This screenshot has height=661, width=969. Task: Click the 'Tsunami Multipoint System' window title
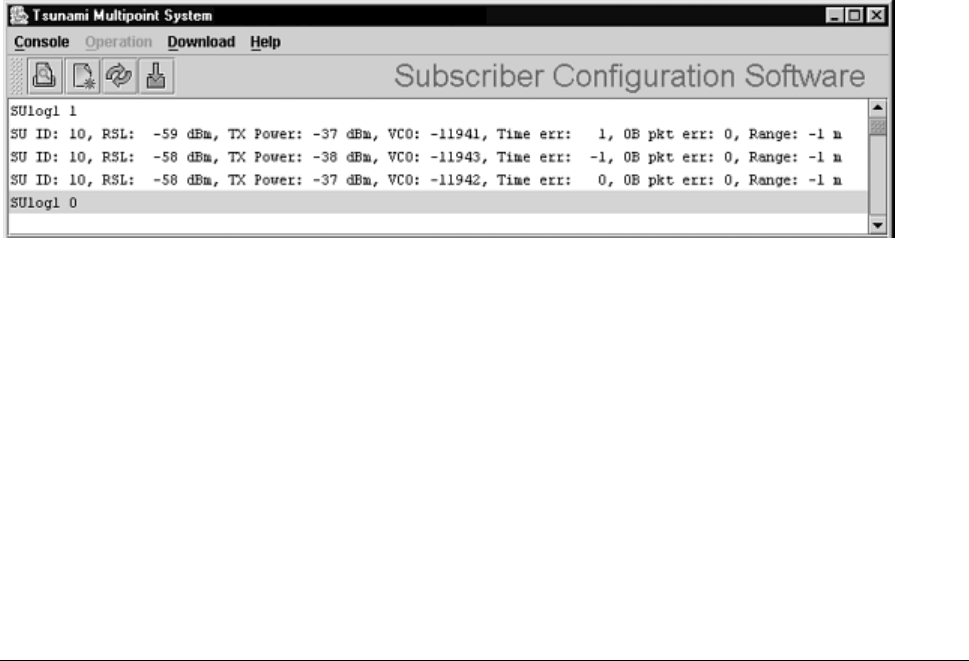(x=122, y=15)
